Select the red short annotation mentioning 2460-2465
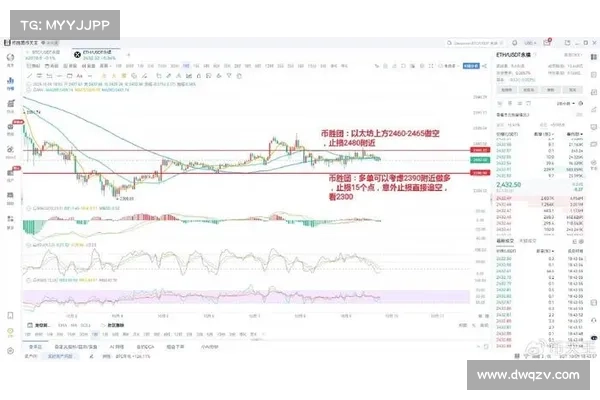This screenshot has height=400, width=600. coord(380,138)
